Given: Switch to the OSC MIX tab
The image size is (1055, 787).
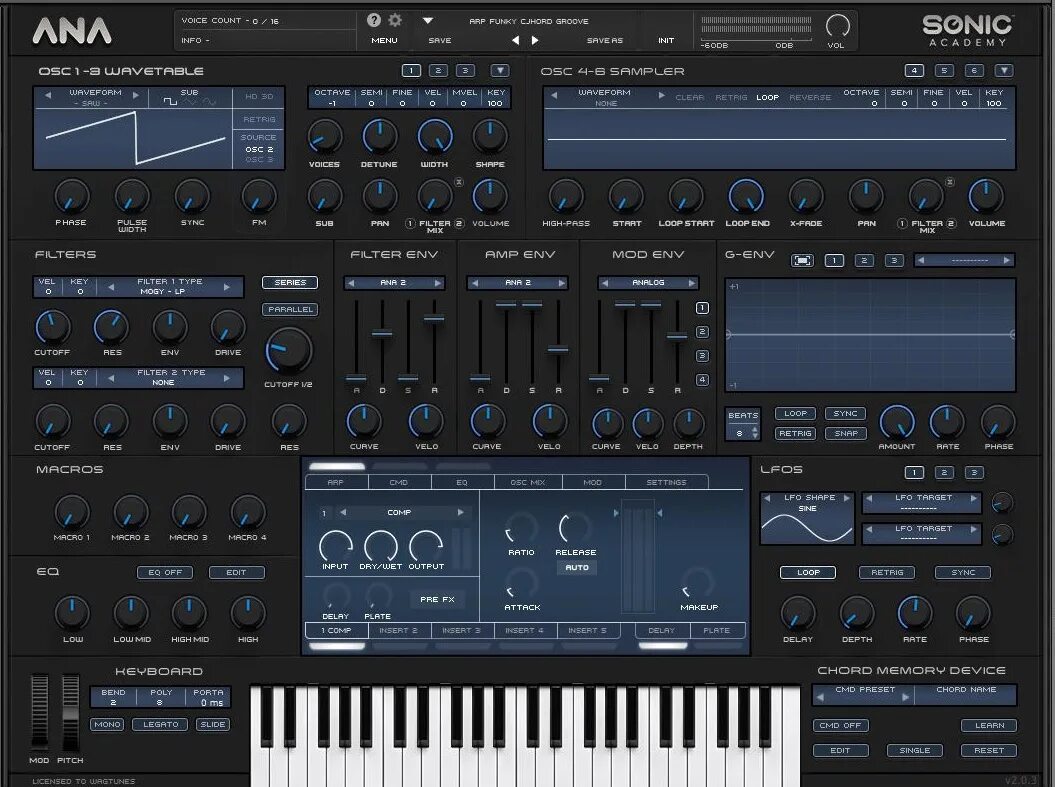Looking at the screenshot, I should [528, 482].
